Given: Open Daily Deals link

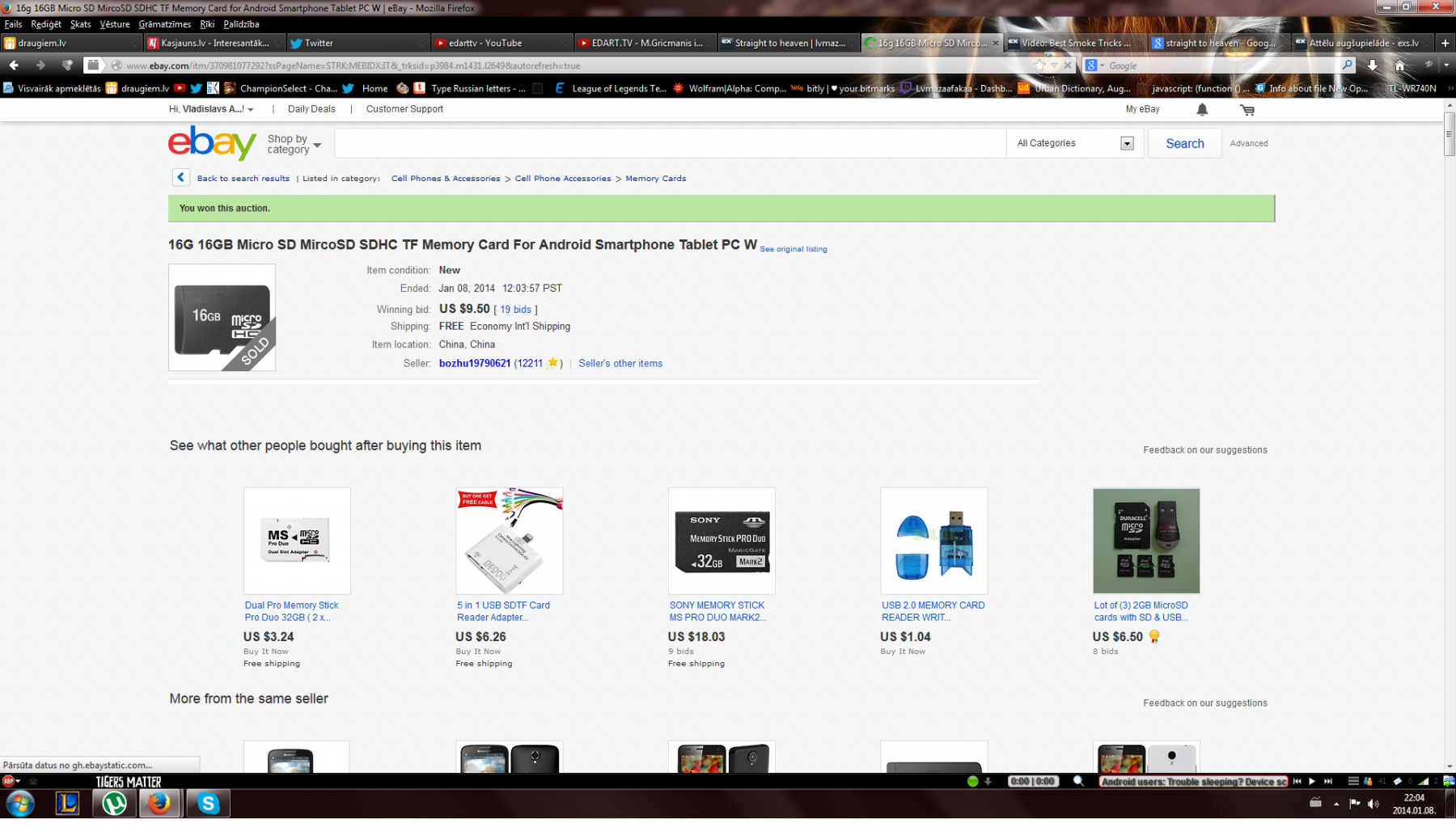Looking at the screenshot, I should (311, 109).
